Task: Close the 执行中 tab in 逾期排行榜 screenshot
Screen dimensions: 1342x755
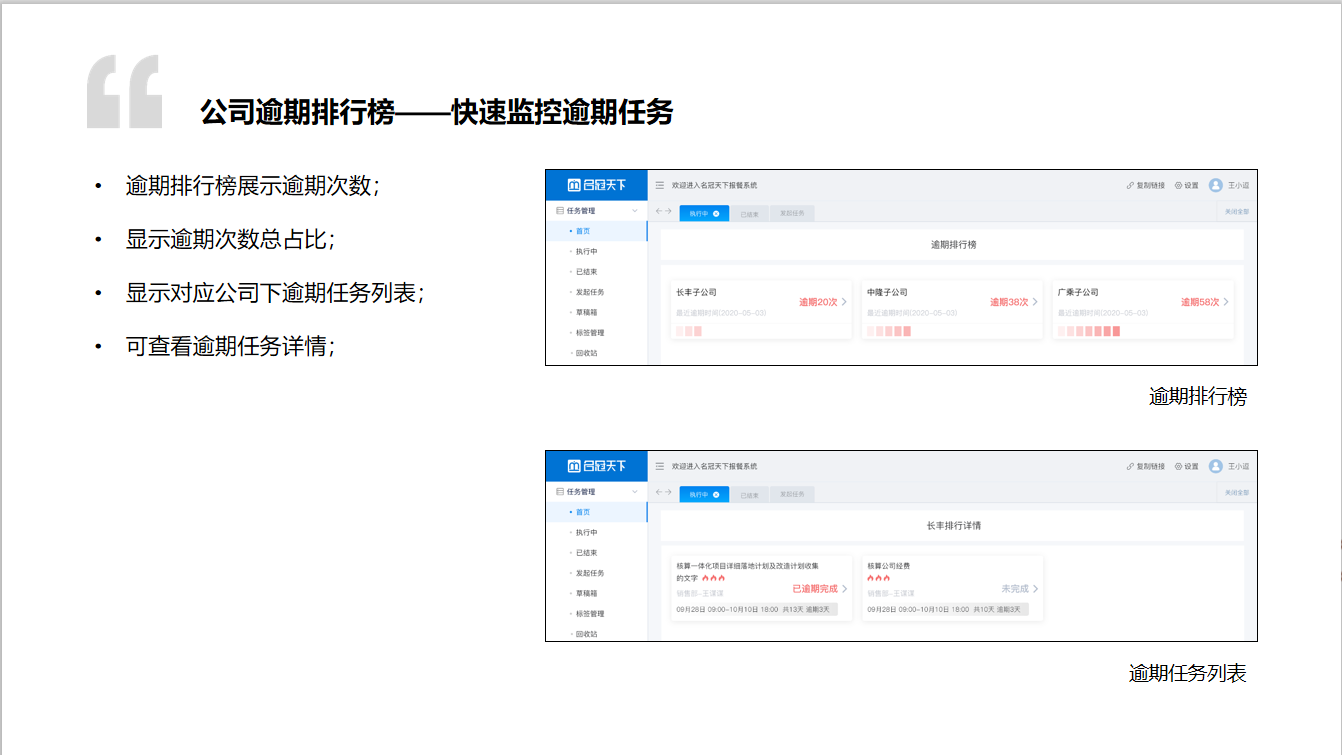Action: tap(716, 213)
